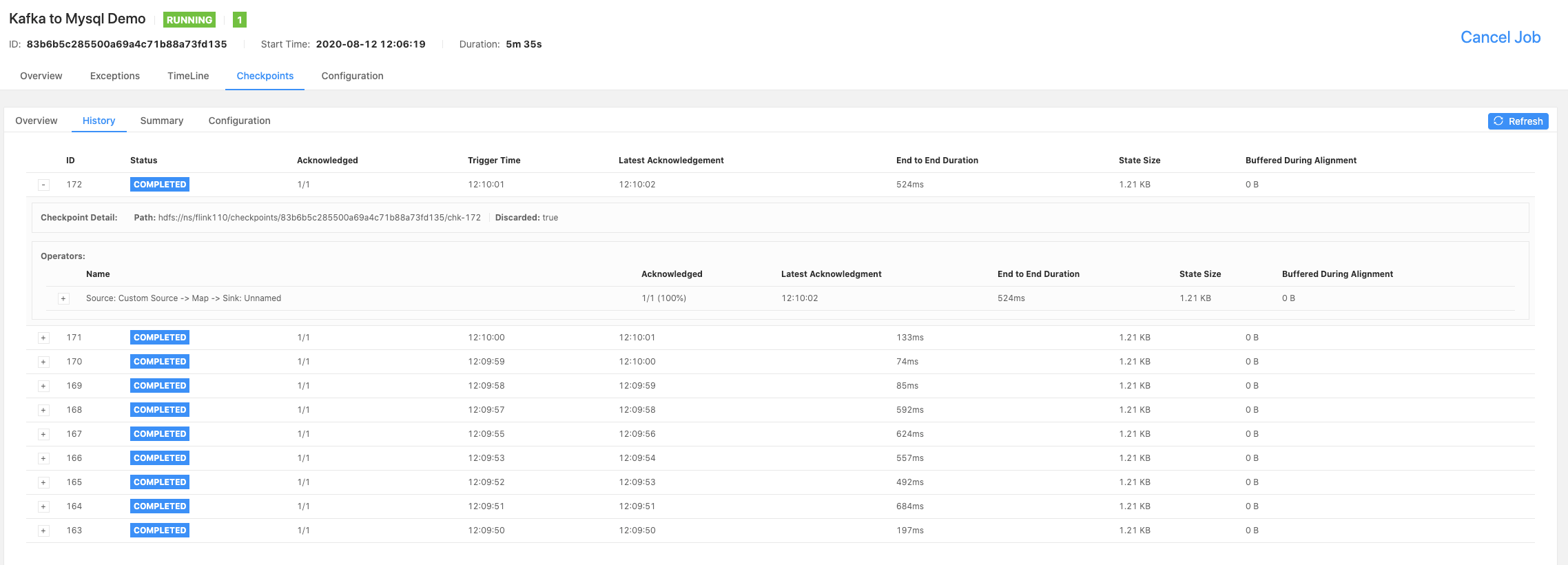Click duration value 85ms
Image resolution: width=1568 pixels, height=565 pixels.
907,386
